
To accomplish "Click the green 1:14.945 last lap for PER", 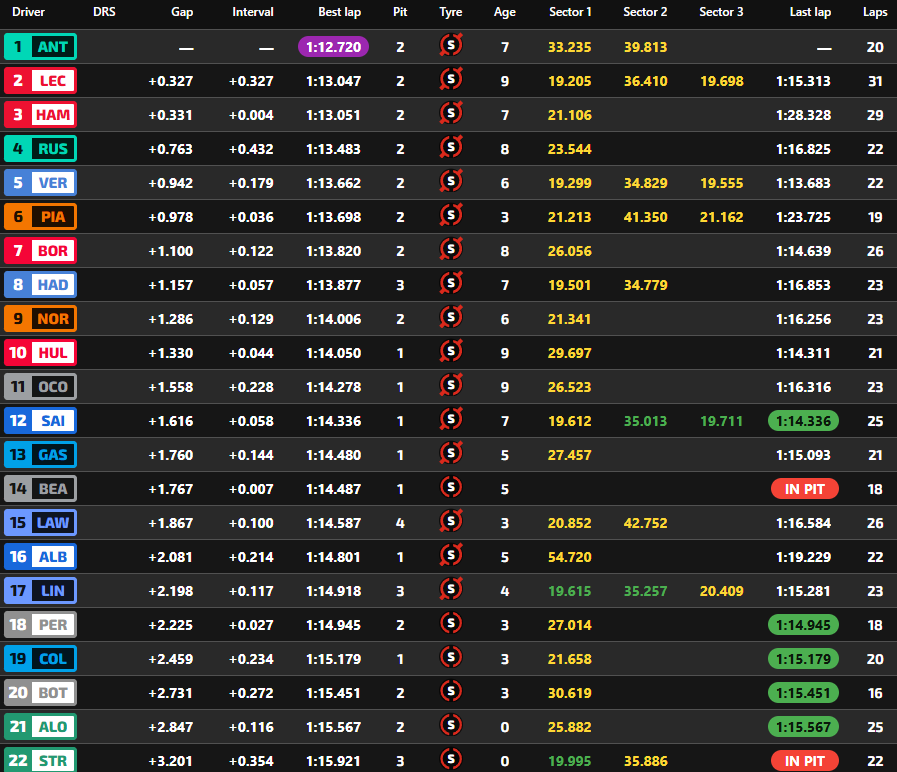I will point(803,625).
